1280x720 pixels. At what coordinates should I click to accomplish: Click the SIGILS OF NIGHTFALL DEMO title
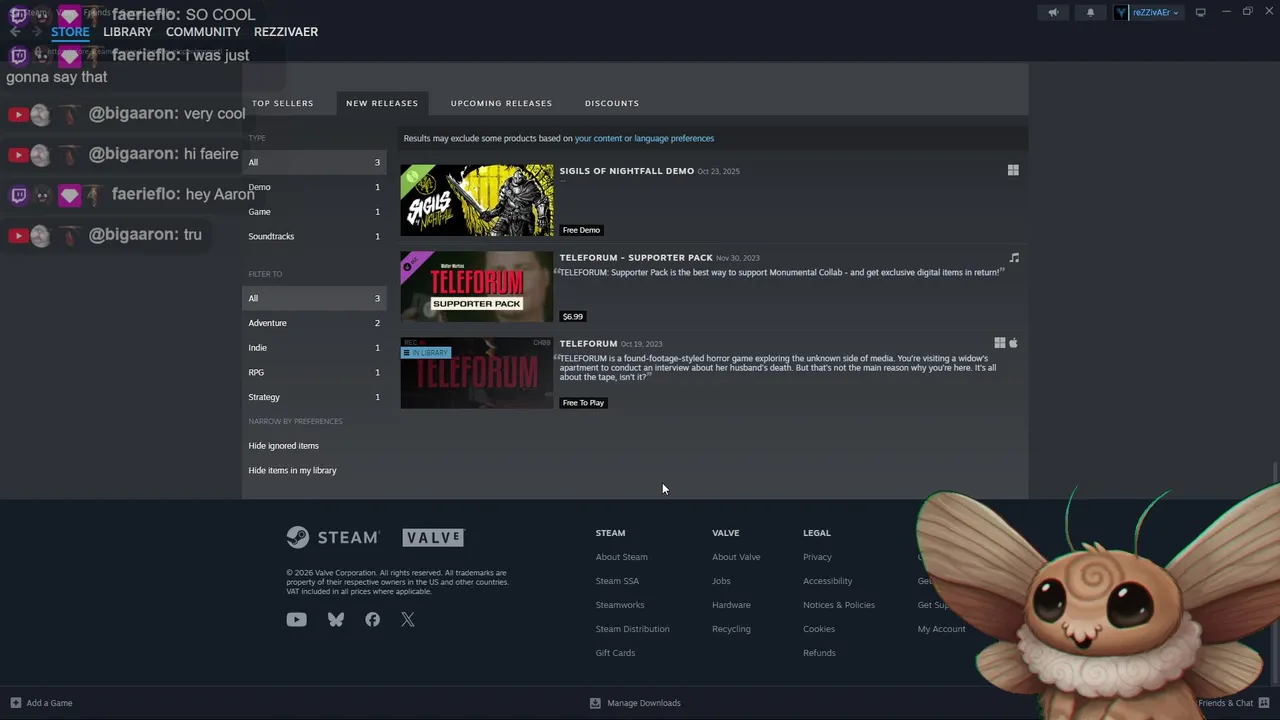(626, 171)
